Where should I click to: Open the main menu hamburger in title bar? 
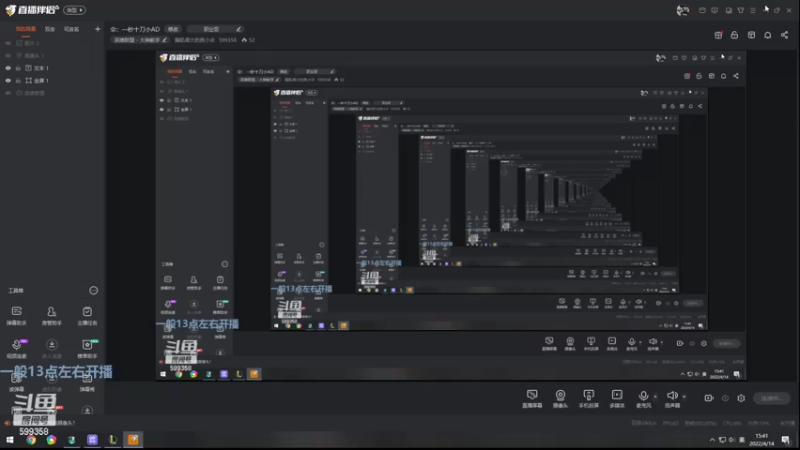coord(753,10)
